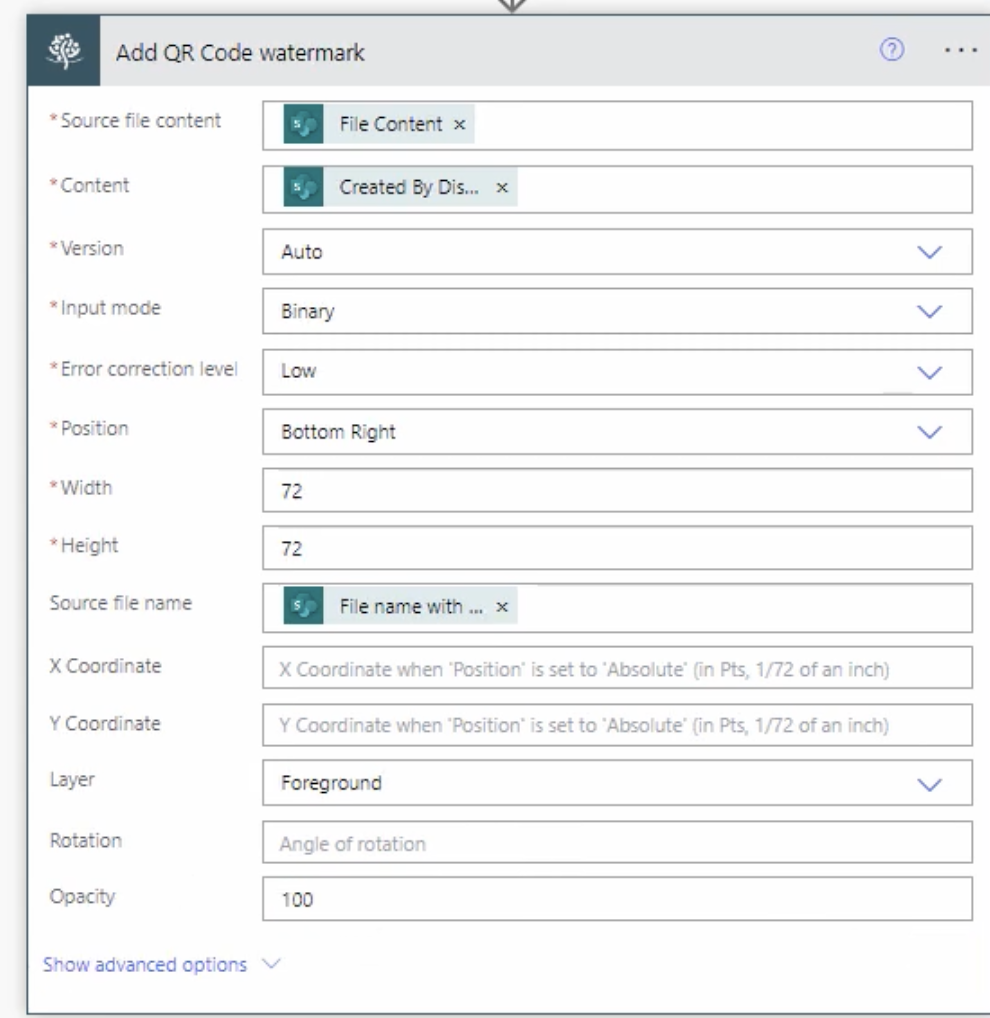Click the Rotation angle field
Screen dimensions: 990x1018
(x=616, y=843)
